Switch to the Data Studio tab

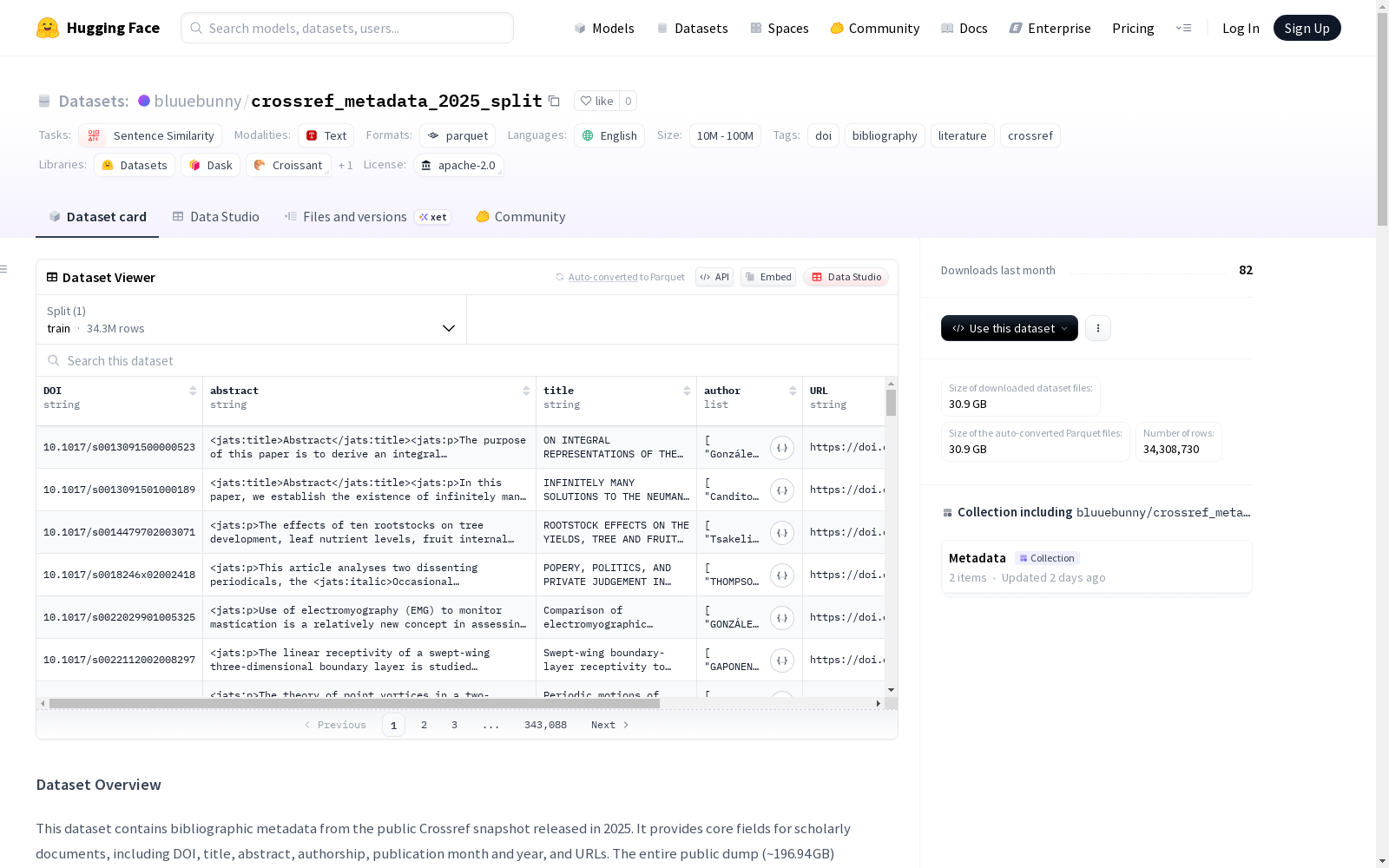click(215, 217)
